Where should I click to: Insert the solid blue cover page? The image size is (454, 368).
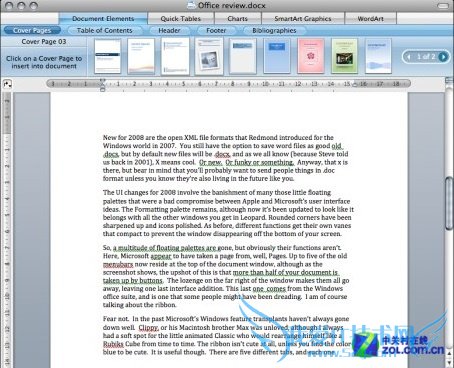(x=277, y=56)
